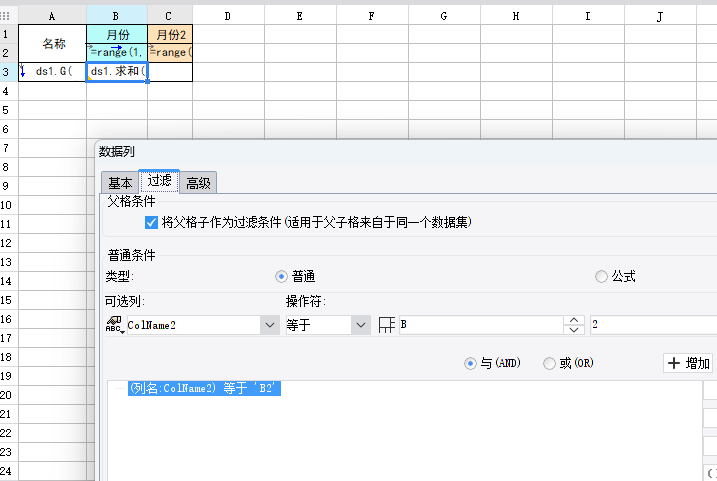Open the 等于 operator dropdown

tap(361, 325)
